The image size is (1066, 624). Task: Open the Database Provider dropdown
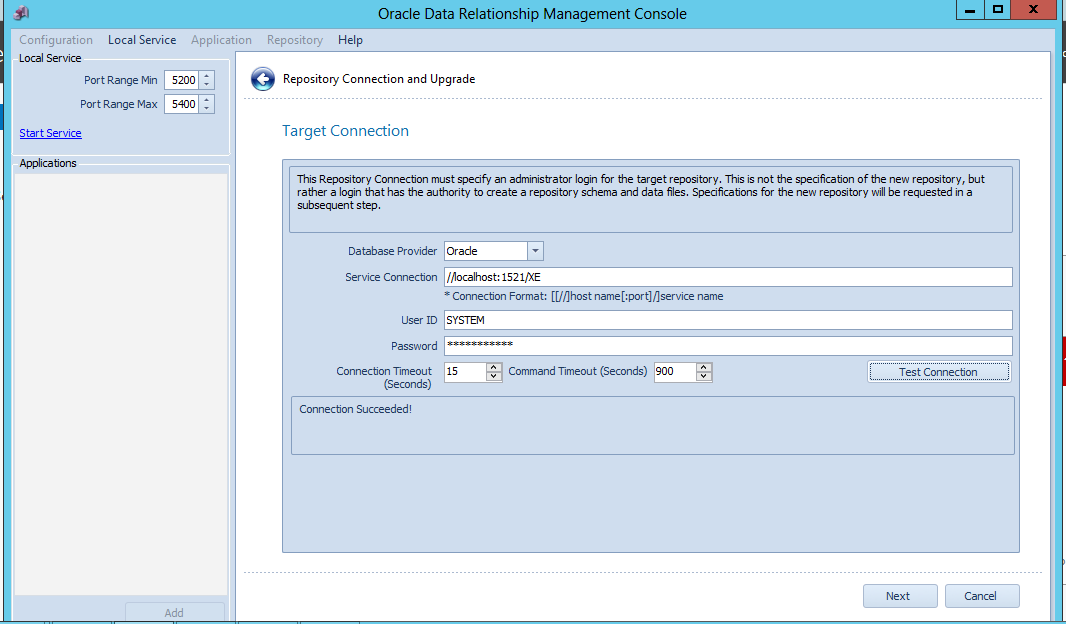(x=535, y=251)
